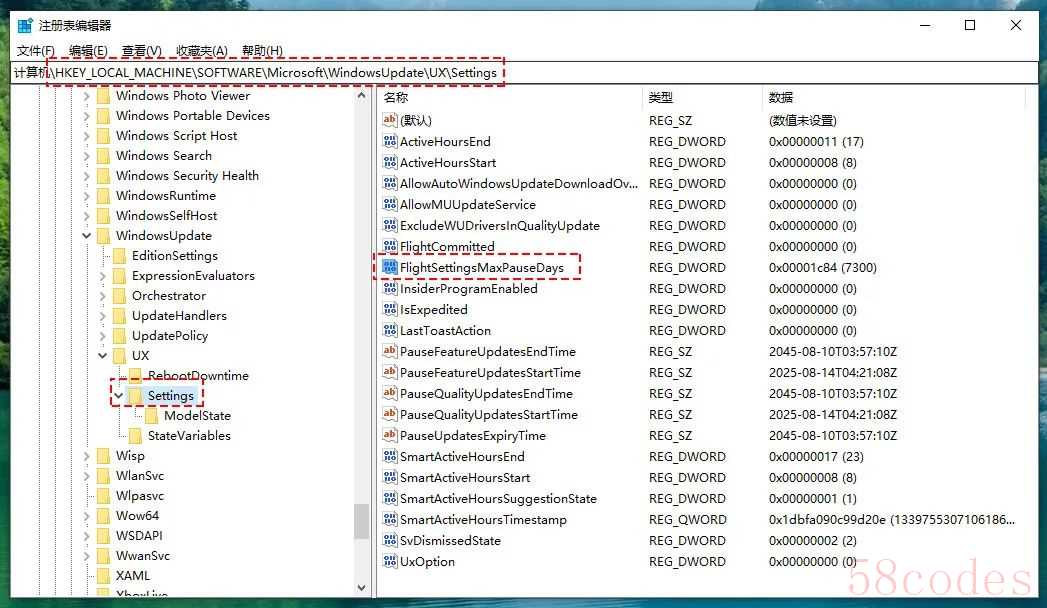
Task: Click the registry path address bar
Action: click(x=524, y=73)
